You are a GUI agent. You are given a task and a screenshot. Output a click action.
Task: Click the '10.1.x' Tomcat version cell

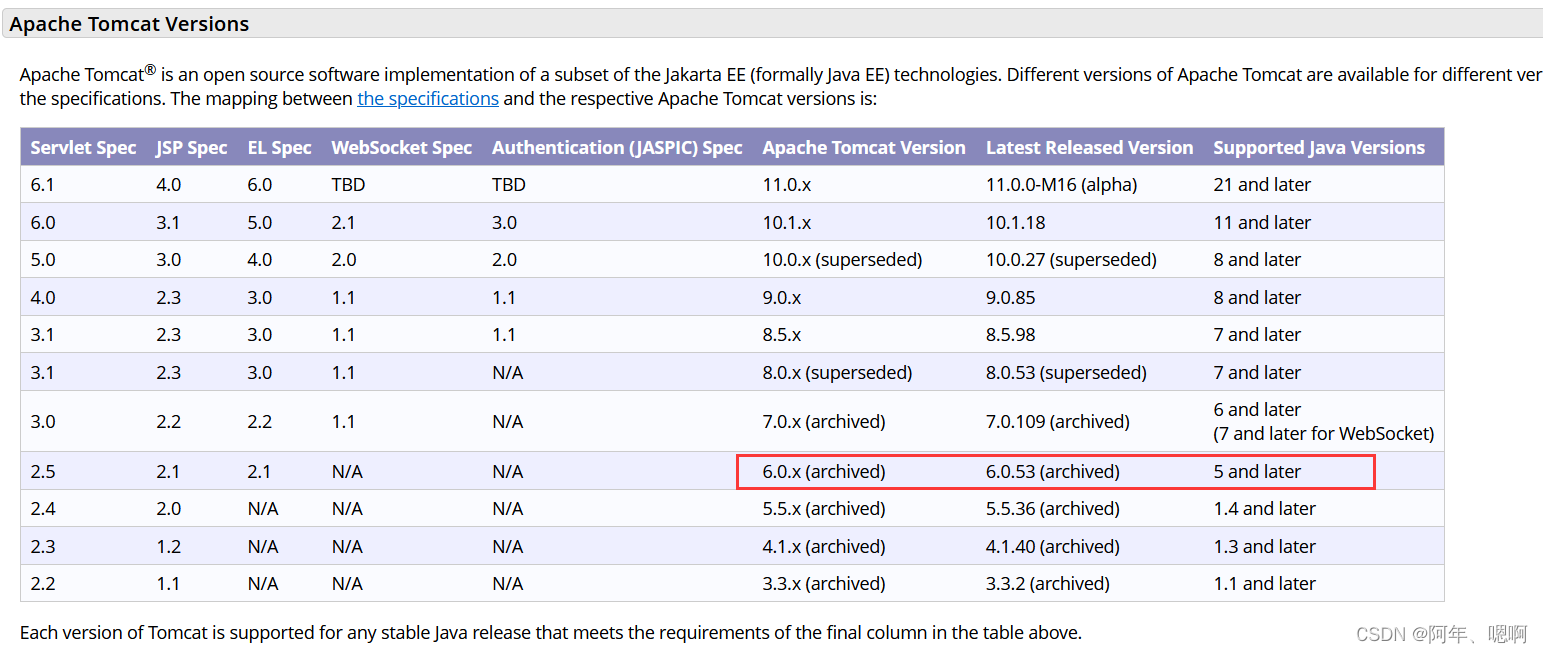787,222
